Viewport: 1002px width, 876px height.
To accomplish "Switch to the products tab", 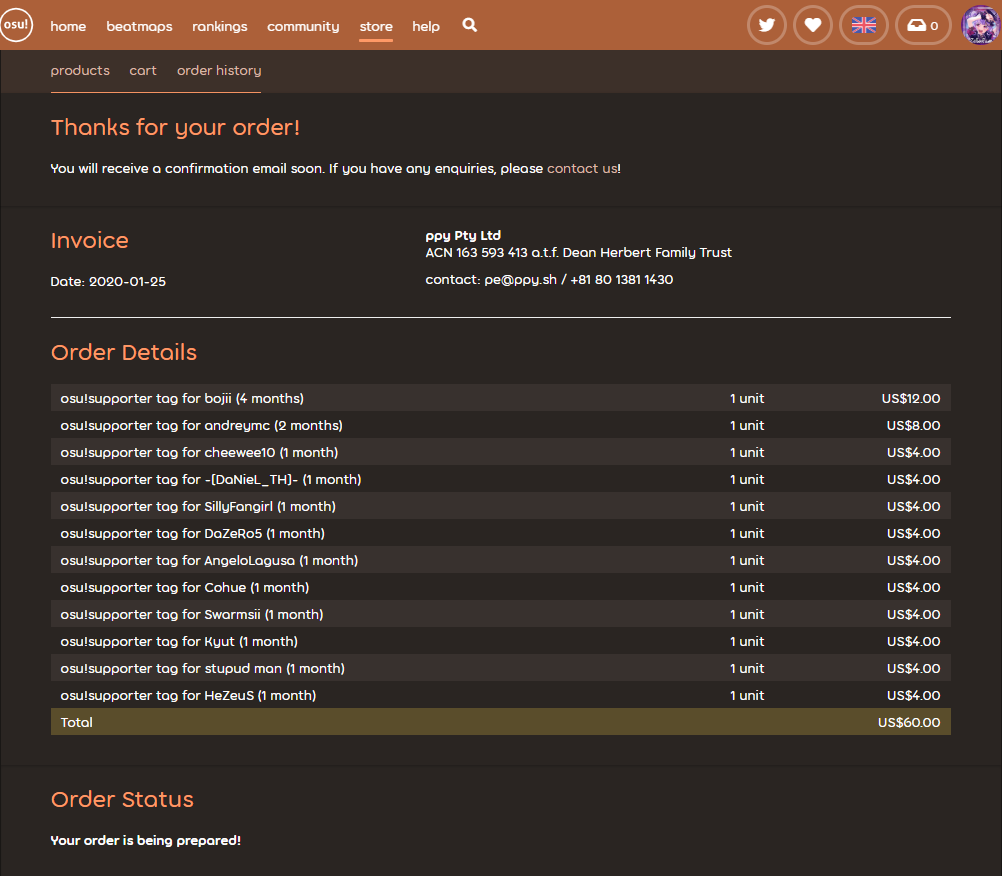I will pos(80,70).
